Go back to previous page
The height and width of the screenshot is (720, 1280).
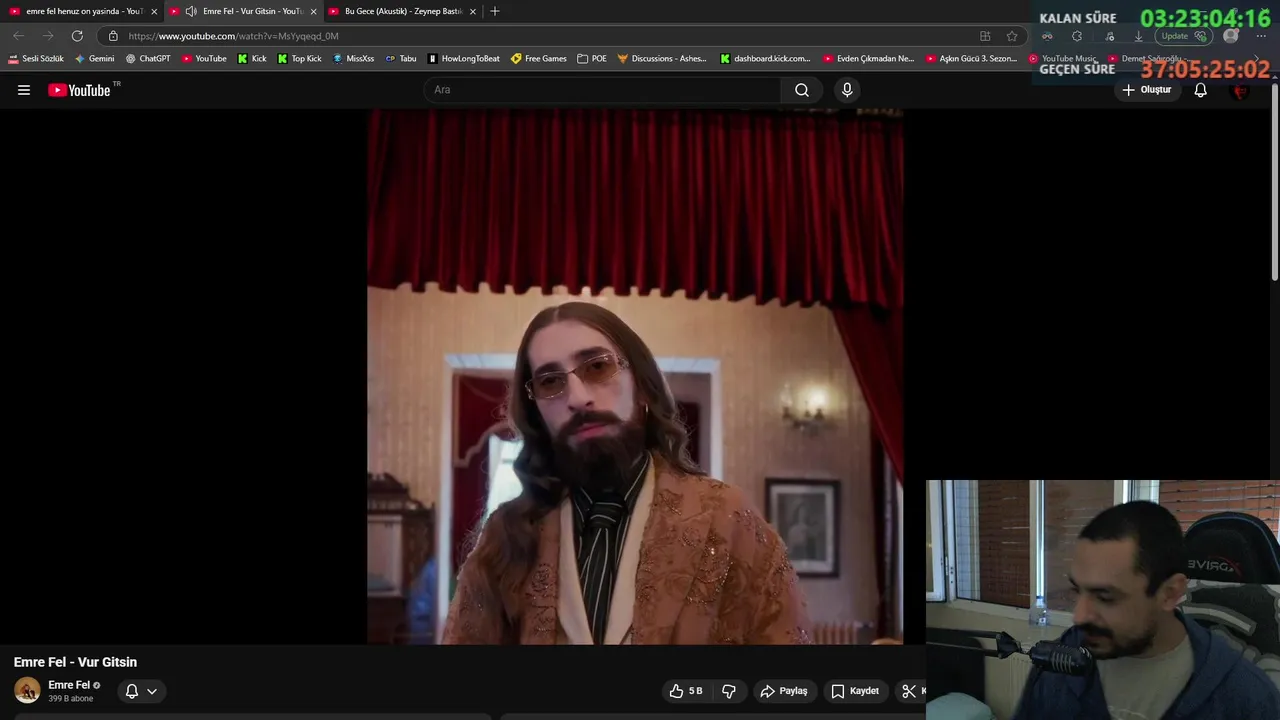point(18,35)
